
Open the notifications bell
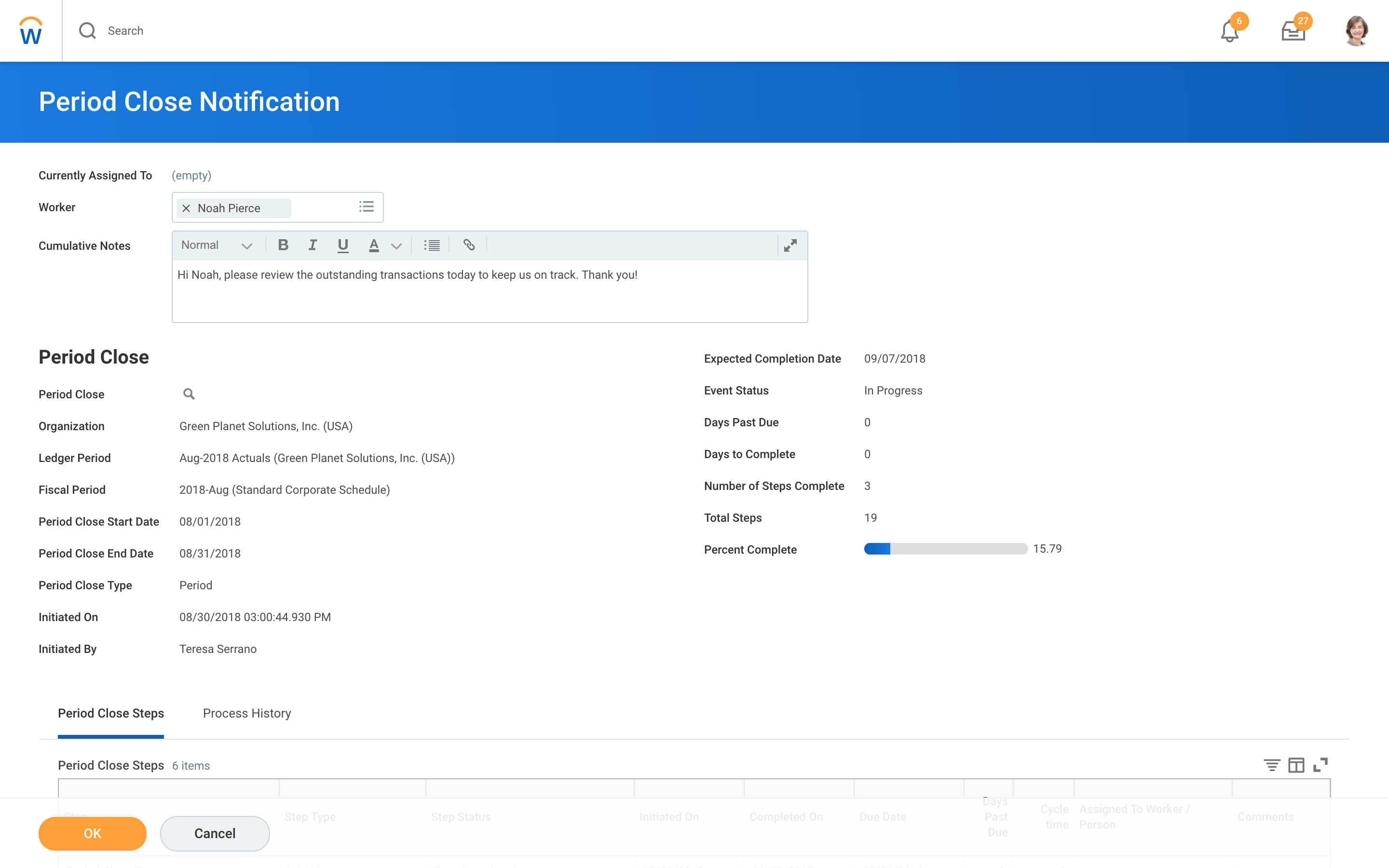click(1229, 31)
